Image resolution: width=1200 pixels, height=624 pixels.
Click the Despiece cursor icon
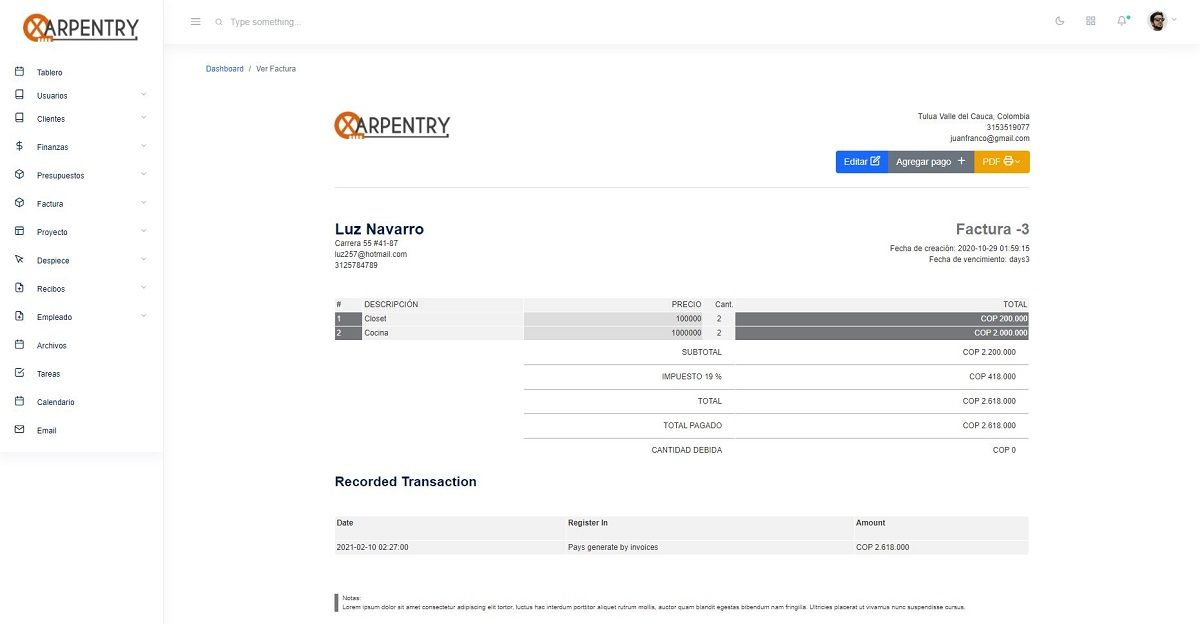coord(19,260)
